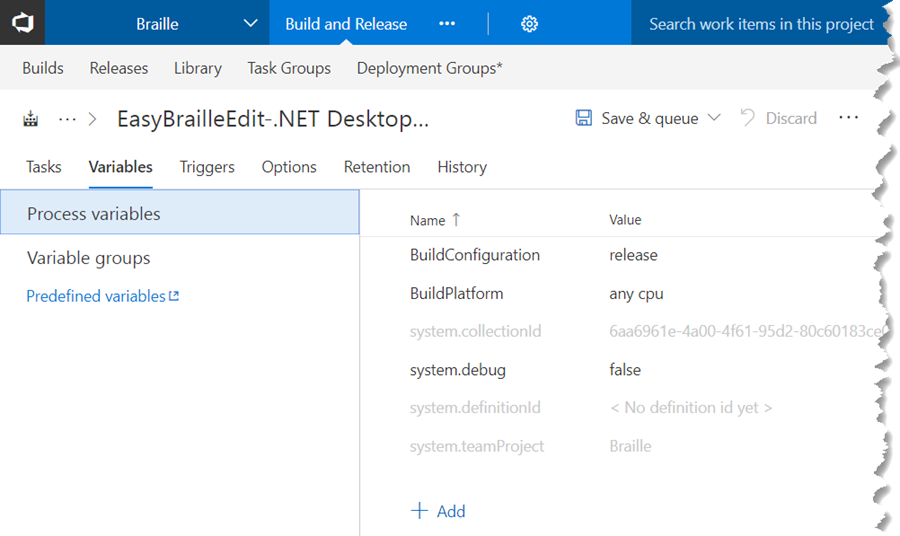Open the breadcrumb ellipsis menu

(x=67, y=119)
